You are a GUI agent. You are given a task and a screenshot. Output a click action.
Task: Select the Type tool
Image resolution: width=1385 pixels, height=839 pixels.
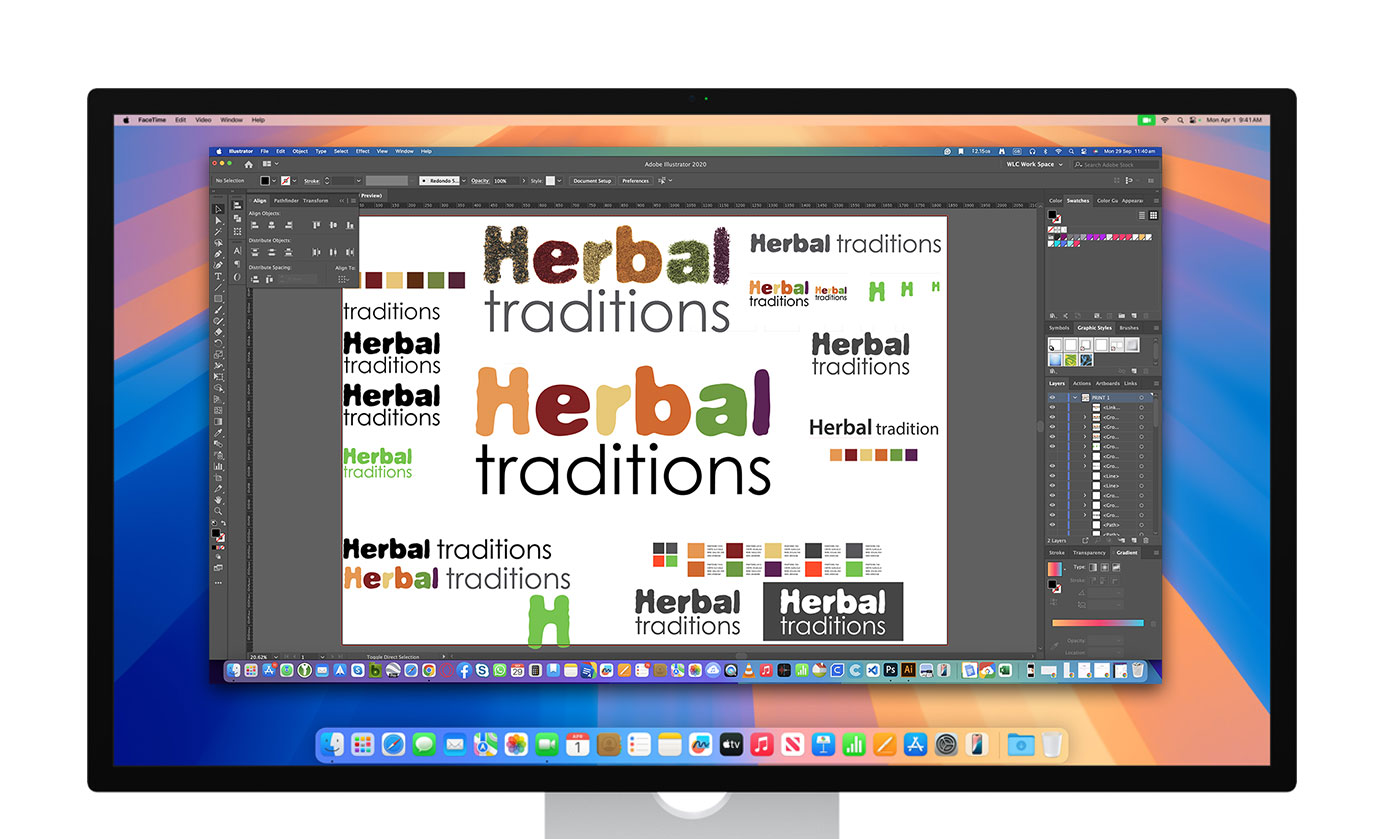(x=219, y=276)
